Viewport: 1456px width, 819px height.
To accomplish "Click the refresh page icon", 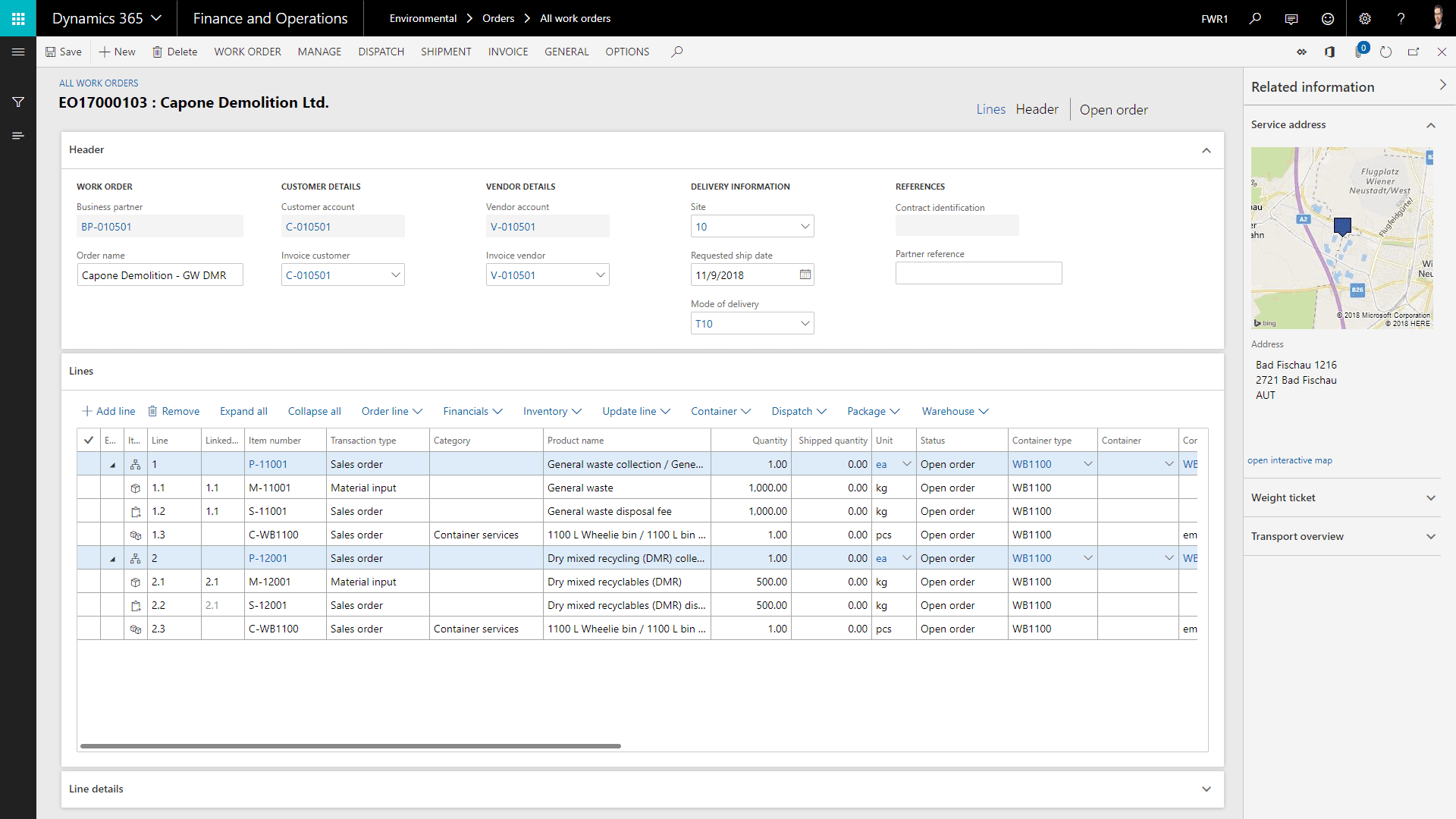I will 1385,52.
